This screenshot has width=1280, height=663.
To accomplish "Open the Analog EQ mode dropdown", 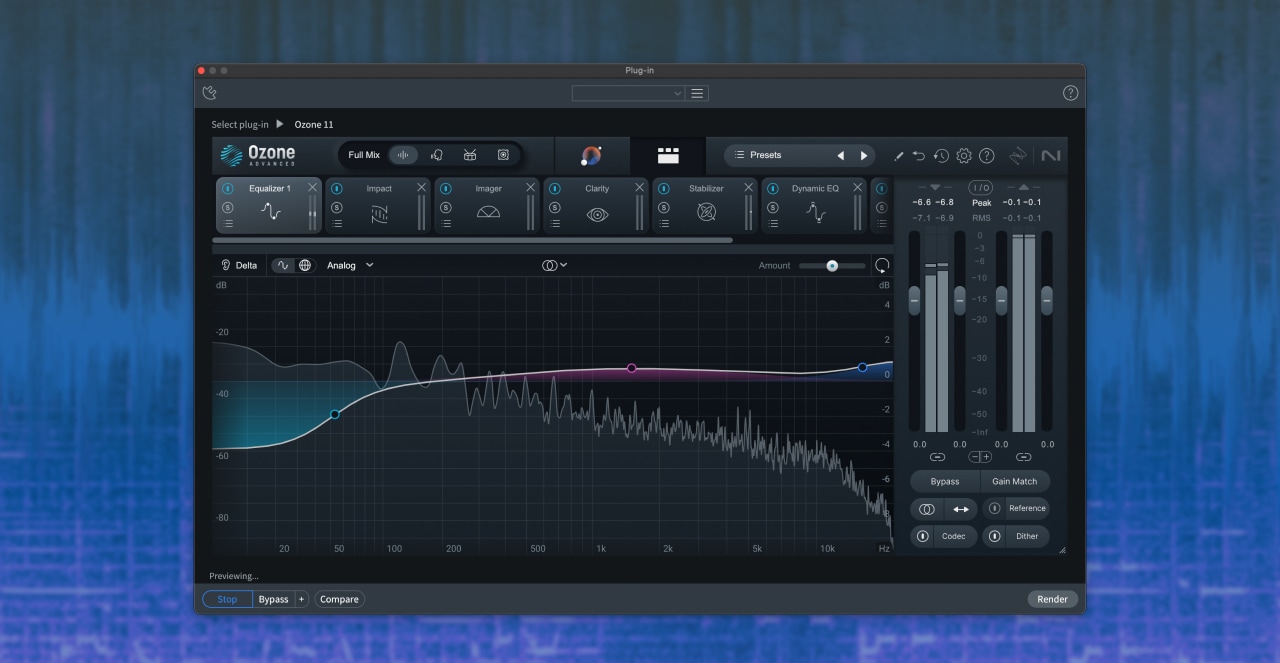I will (x=350, y=265).
